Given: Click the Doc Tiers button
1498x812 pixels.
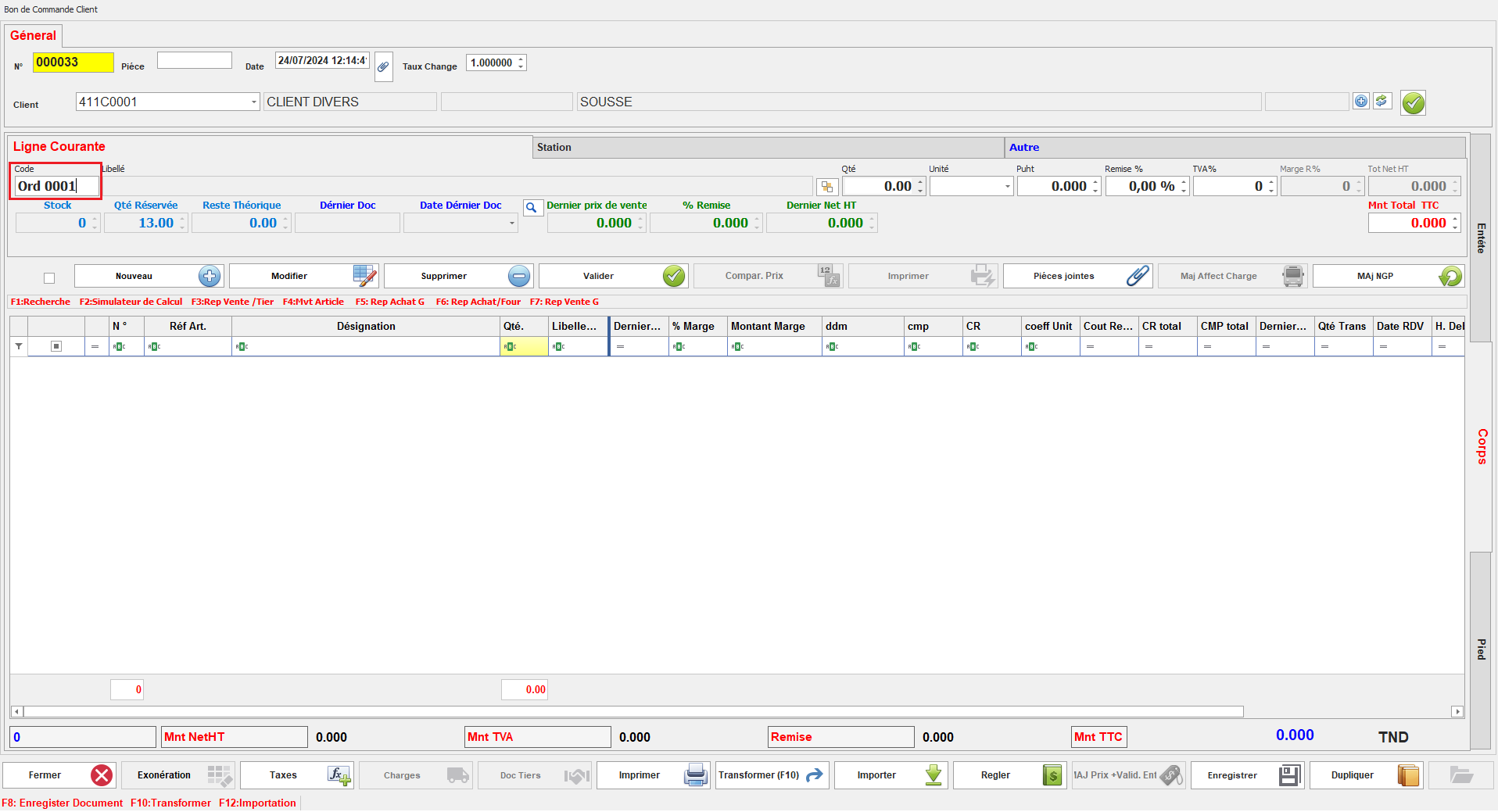Looking at the screenshot, I should 535,775.
